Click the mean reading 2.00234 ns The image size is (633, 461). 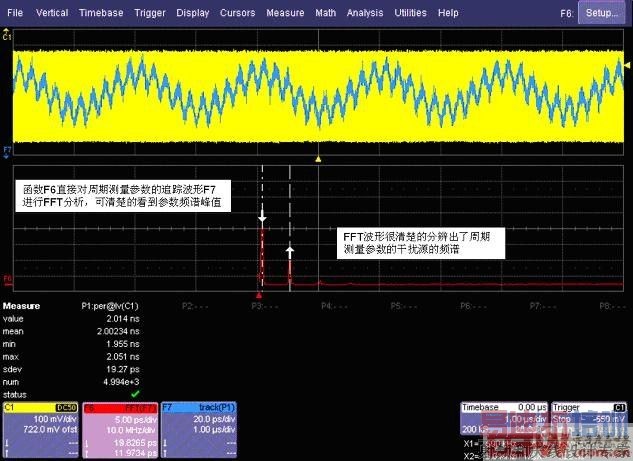pos(118,331)
